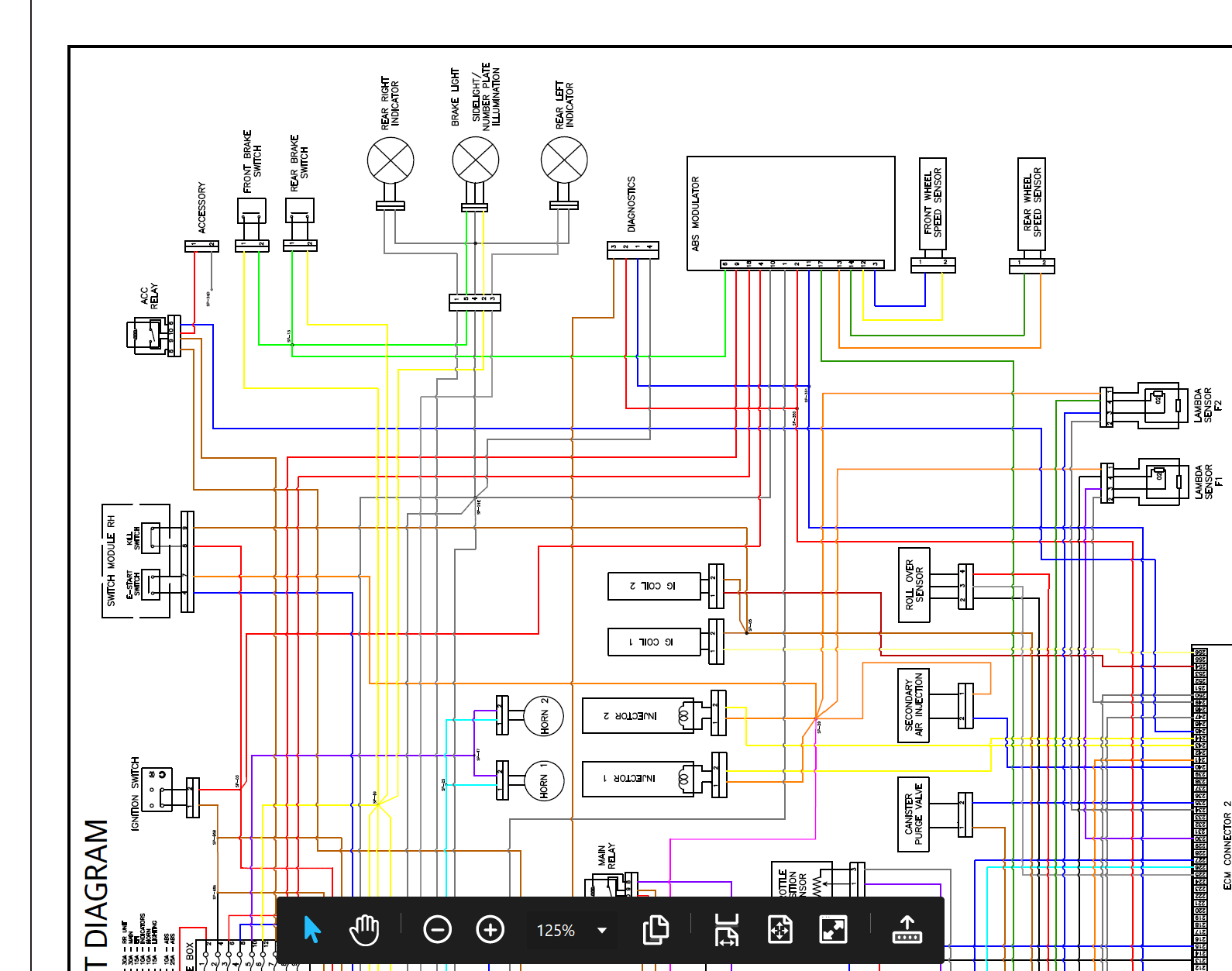Click the INJECTOR 1 box
The width and height of the screenshot is (1232, 971).
click(638, 779)
